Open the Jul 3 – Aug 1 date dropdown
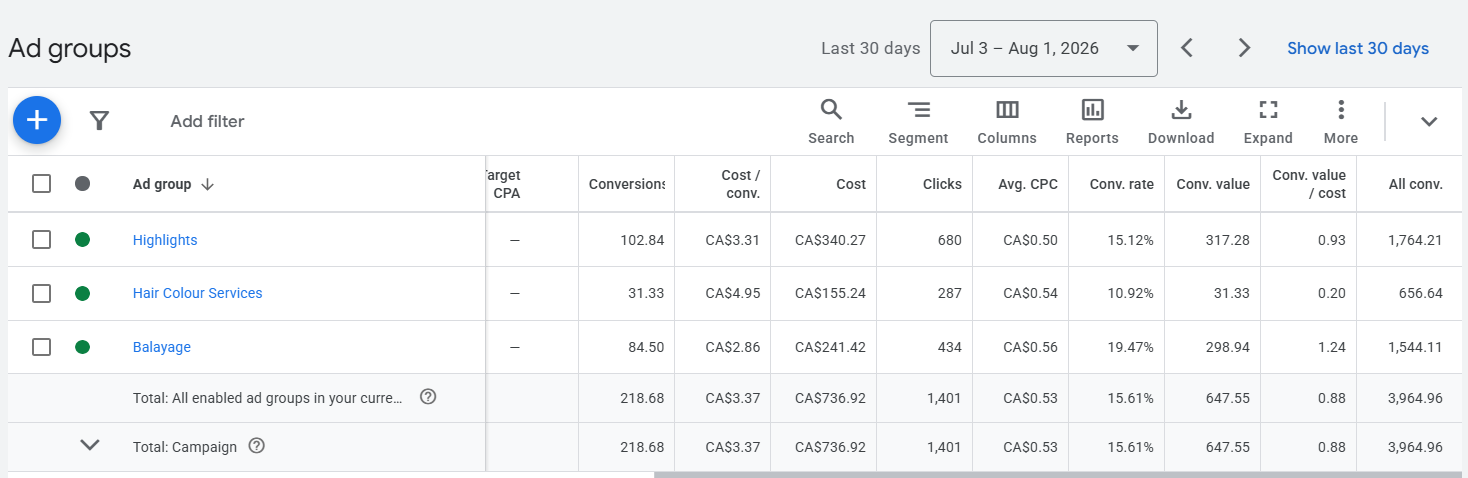 (x=1044, y=48)
